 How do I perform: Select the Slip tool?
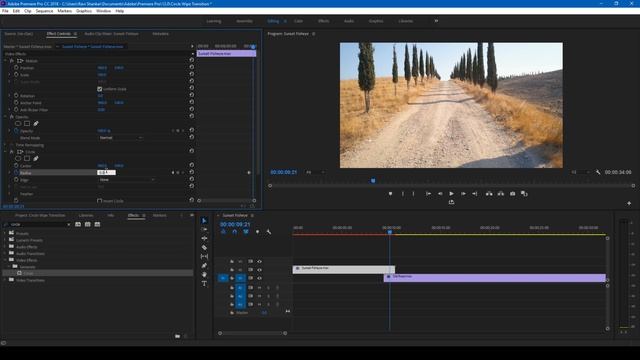[204, 256]
